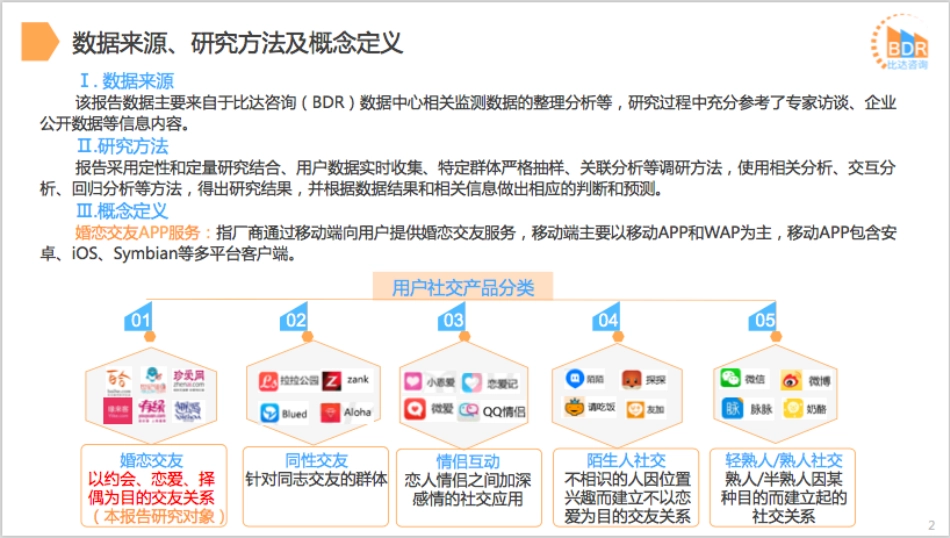Click the line starting 析、回归分析等方法
The width and height of the screenshot is (950, 538).
(x=353, y=189)
